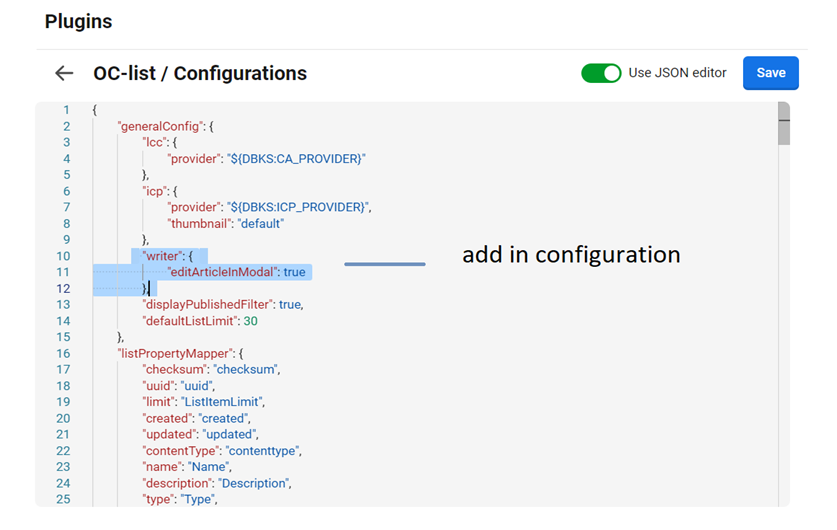Click the Plugins page heading
The height and width of the screenshot is (530, 837).
click(78, 21)
